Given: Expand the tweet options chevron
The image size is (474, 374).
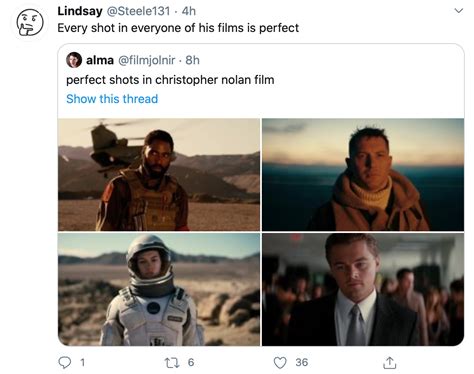Looking at the screenshot, I should click(x=459, y=11).
